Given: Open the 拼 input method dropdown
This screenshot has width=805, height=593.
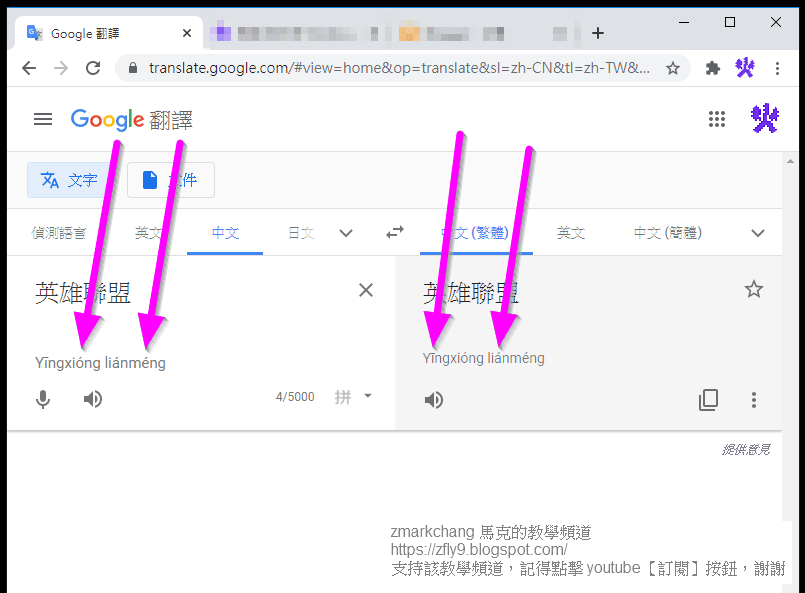Looking at the screenshot, I should point(368,396).
